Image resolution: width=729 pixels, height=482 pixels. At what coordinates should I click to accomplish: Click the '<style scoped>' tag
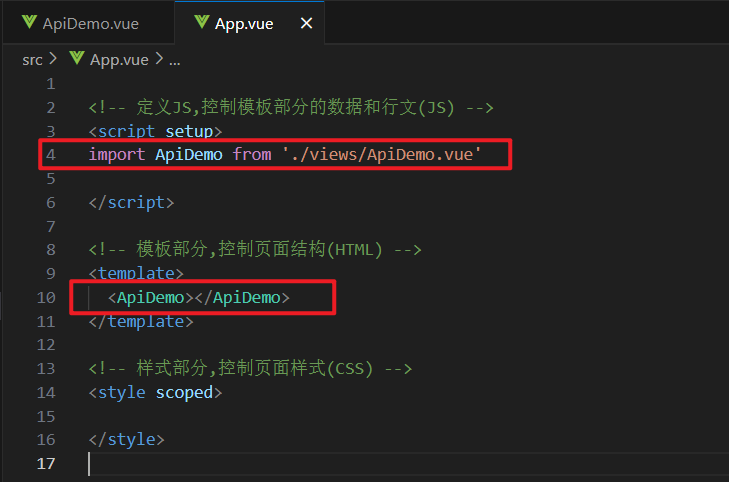155,393
